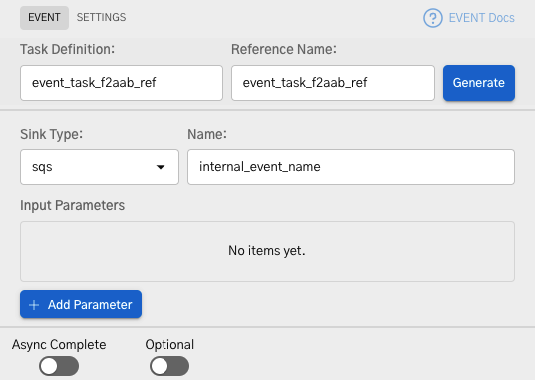
Task: Click the 'Optional' label text
Action: tap(170, 345)
